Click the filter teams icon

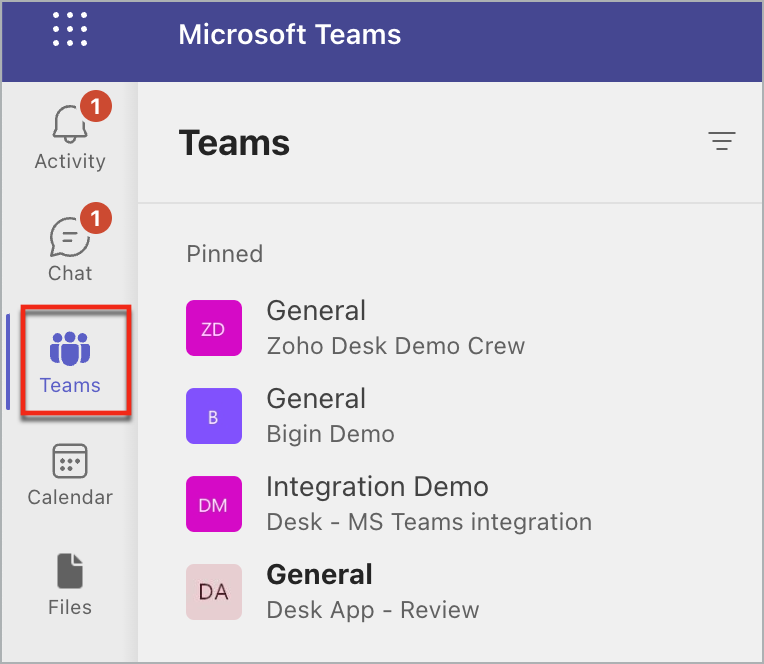pyautogui.click(x=721, y=142)
